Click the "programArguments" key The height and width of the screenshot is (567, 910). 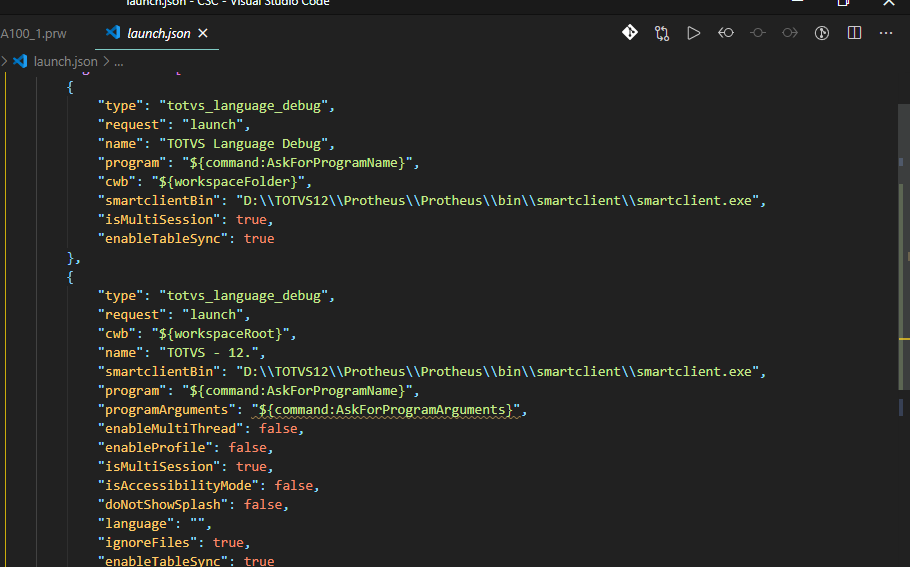pyautogui.click(x=167, y=410)
